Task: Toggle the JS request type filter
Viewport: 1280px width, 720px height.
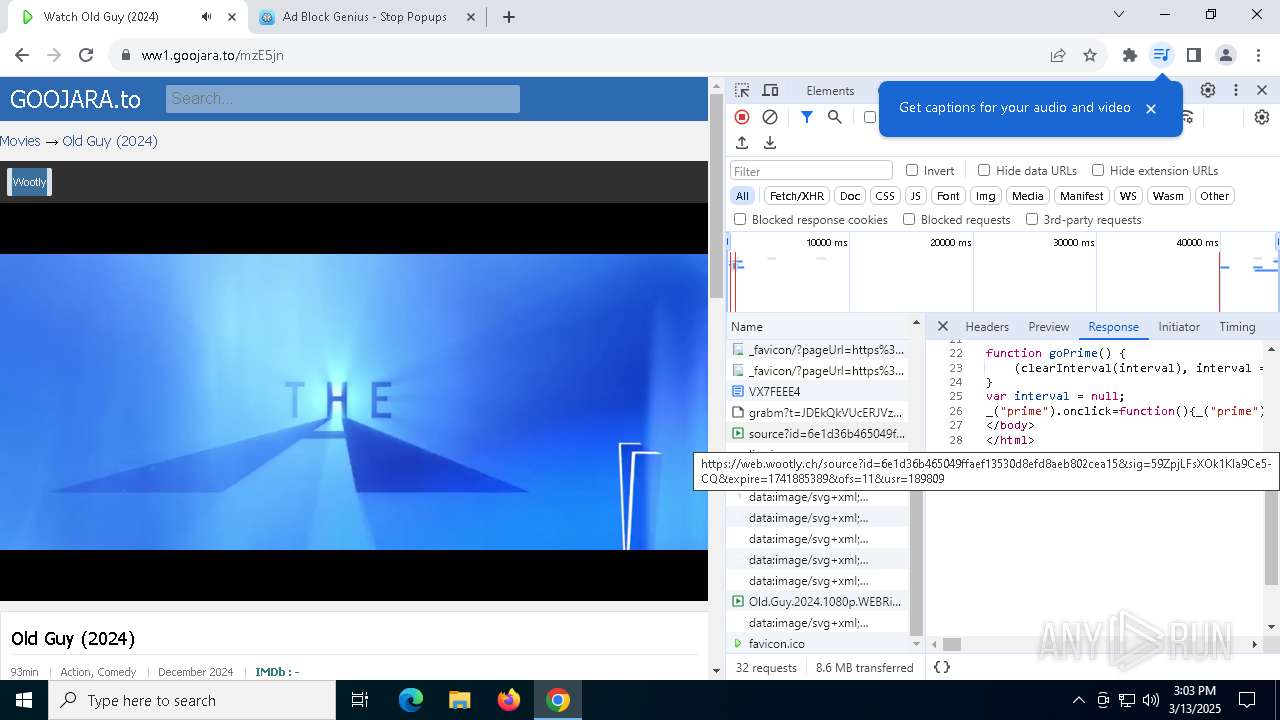Action: [915, 196]
